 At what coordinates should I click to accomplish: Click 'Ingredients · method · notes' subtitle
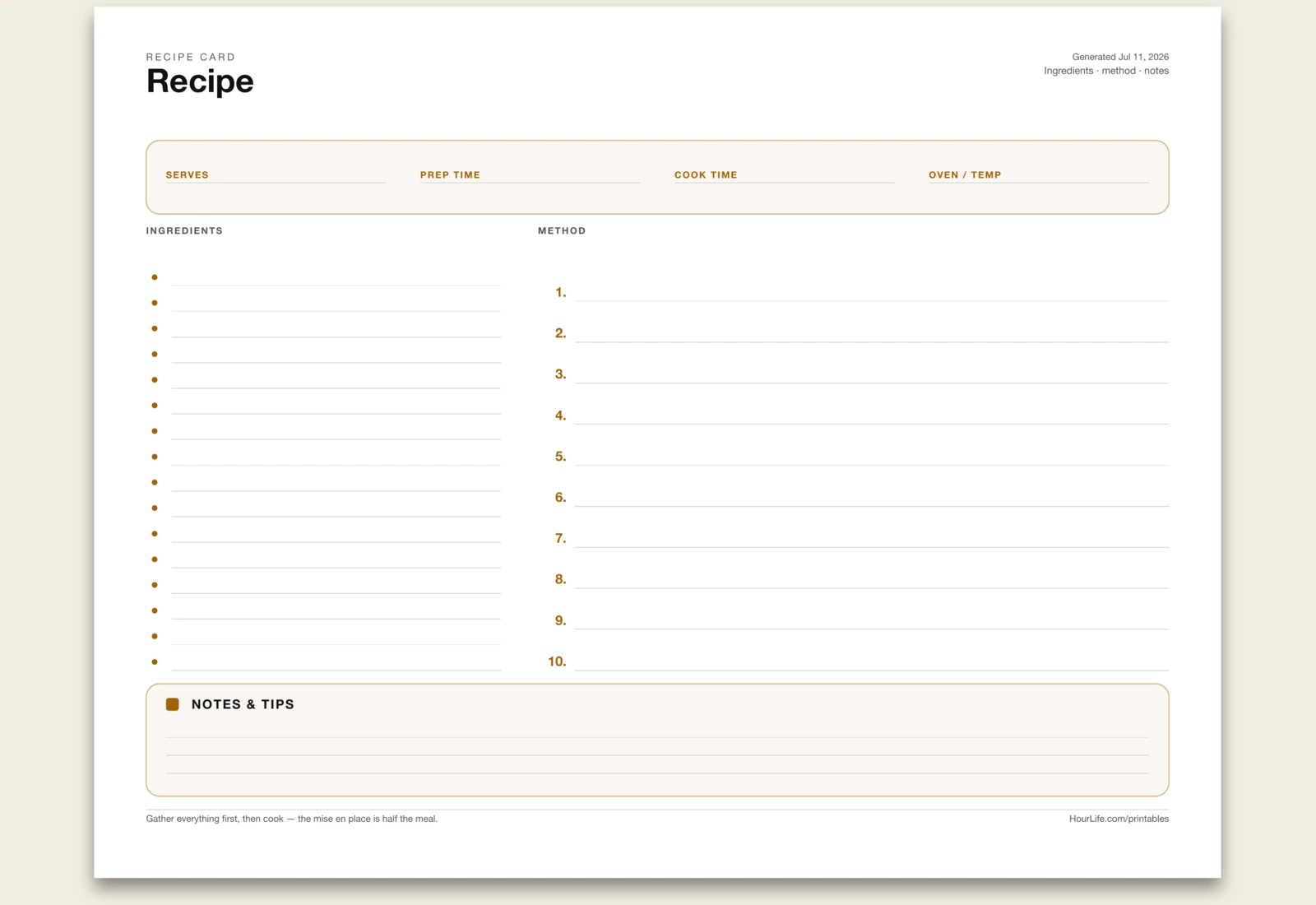[x=1106, y=71]
